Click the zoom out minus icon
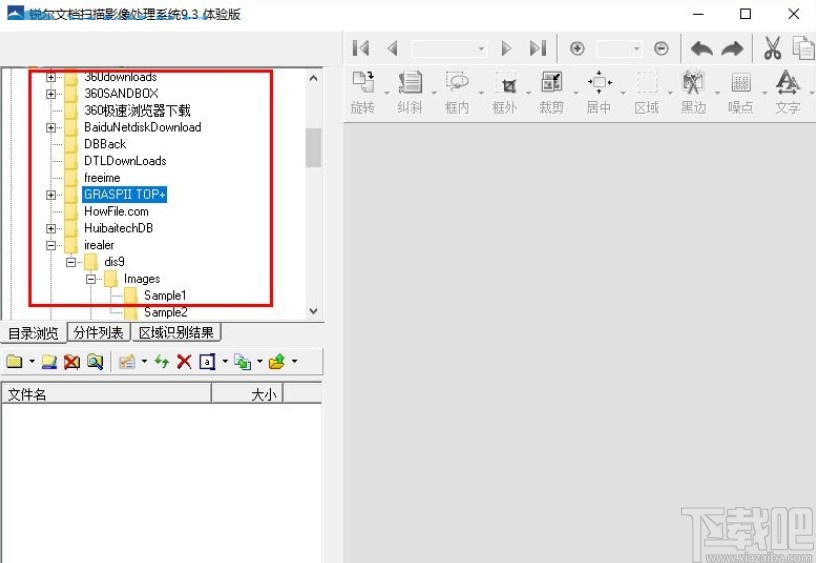Viewport: 816px width, 563px height. (661, 49)
